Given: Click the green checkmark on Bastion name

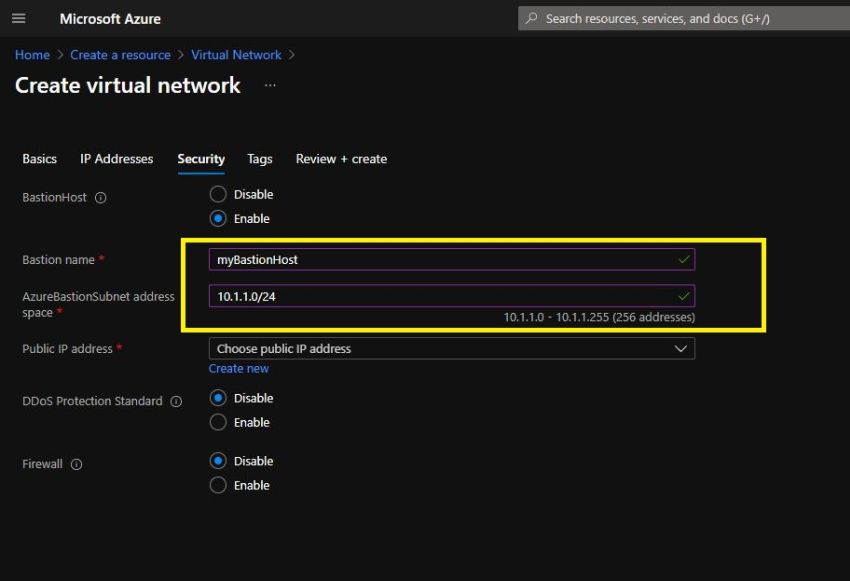Looking at the screenshot, I should pos(684,258).
